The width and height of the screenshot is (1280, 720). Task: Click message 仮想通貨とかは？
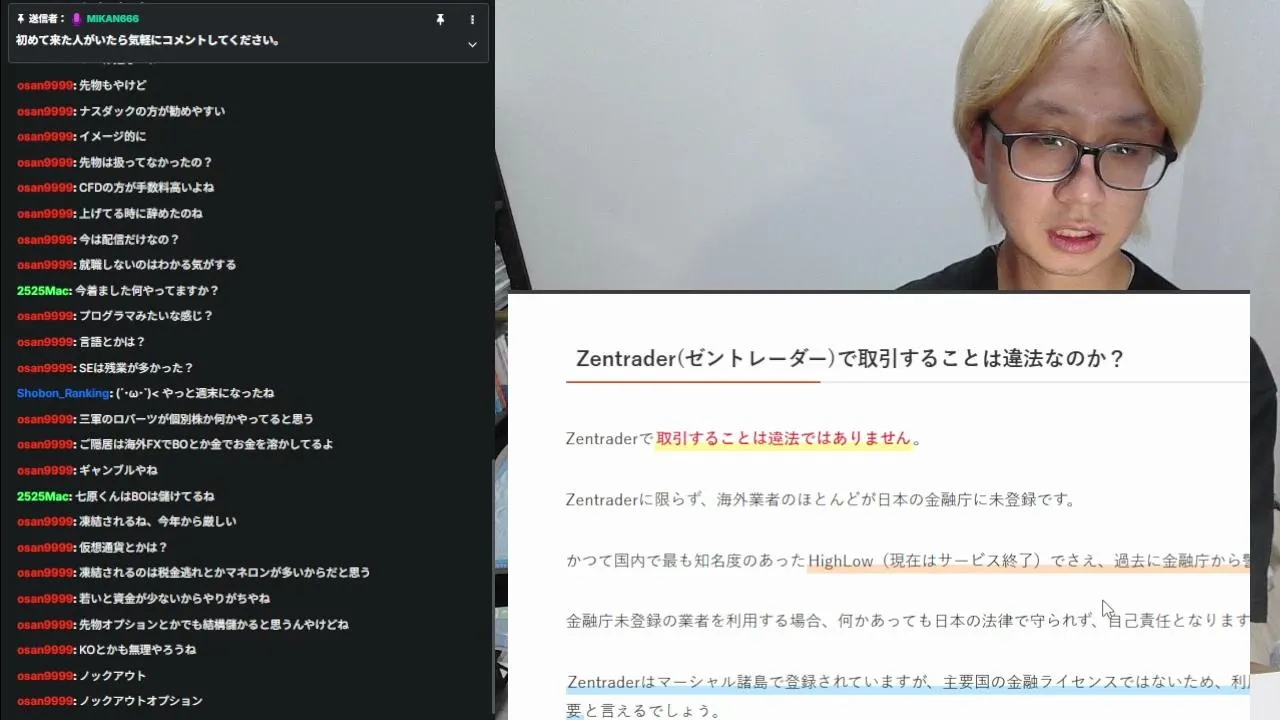point(124,547)
